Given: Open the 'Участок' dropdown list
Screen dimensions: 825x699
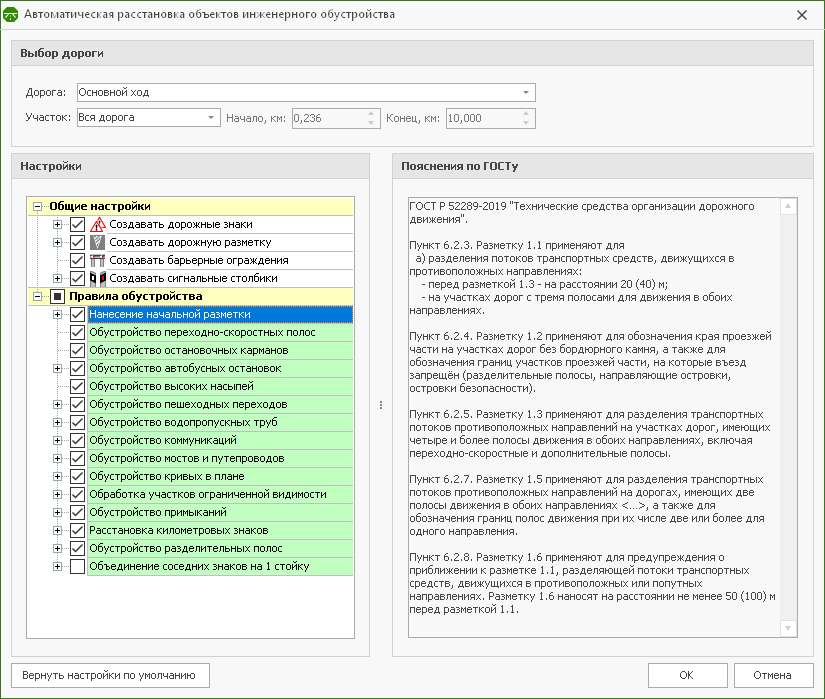Looking at the screenshot, I should pos(210,118).
